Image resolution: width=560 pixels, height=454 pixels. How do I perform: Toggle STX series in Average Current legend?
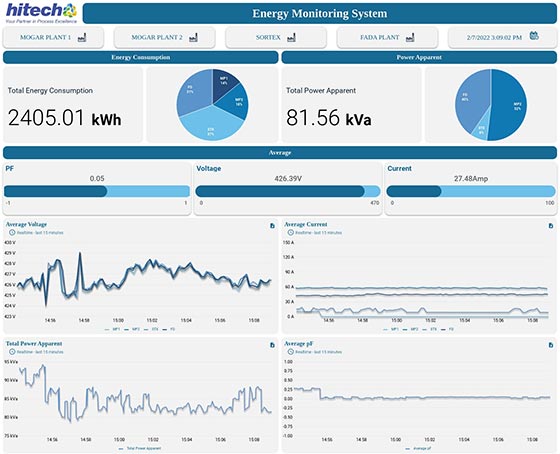pos(429,329)
